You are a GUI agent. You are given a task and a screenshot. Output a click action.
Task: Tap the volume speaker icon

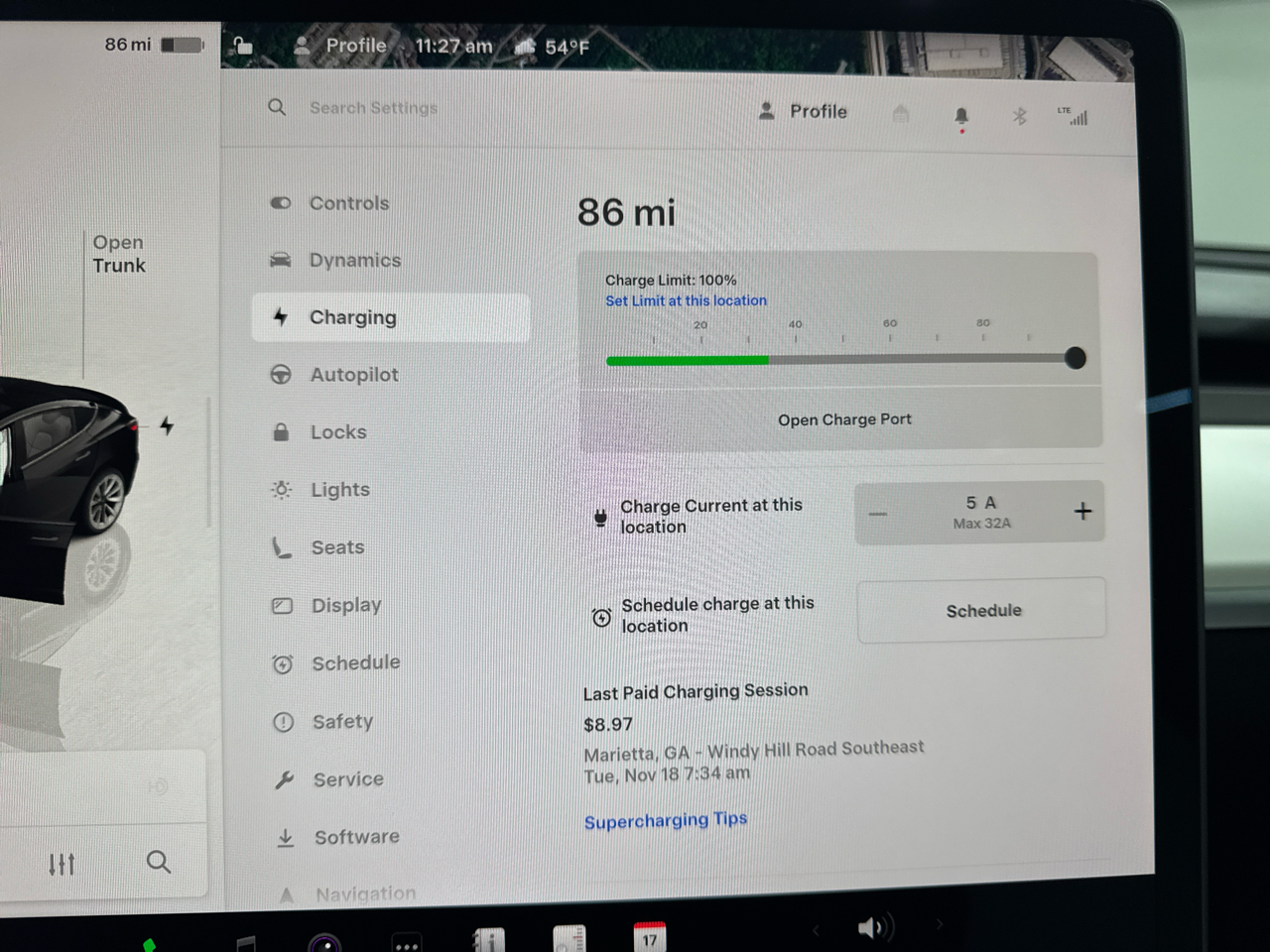pyautogui.click(x=871, y=927)
